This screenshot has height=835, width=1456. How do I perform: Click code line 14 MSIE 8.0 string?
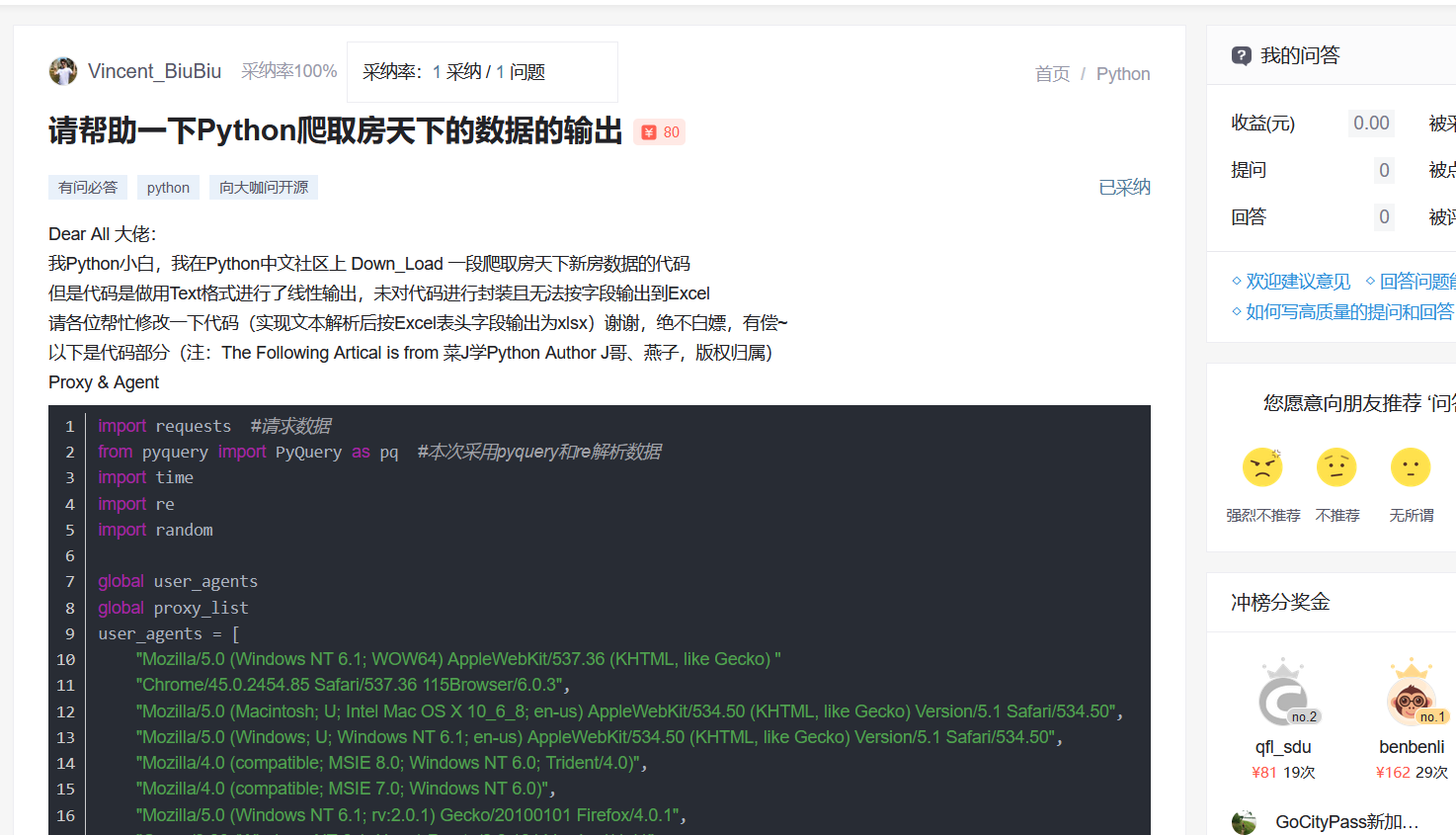(391, 763)
